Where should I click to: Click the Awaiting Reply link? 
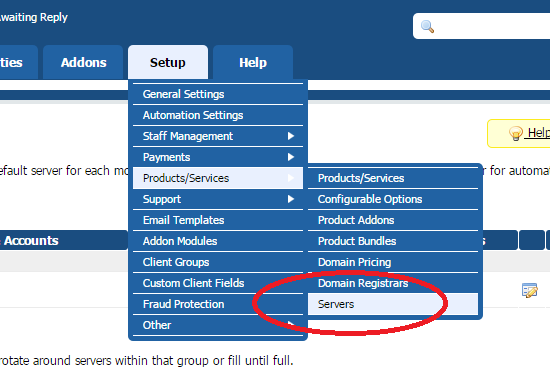pos(33,17)
